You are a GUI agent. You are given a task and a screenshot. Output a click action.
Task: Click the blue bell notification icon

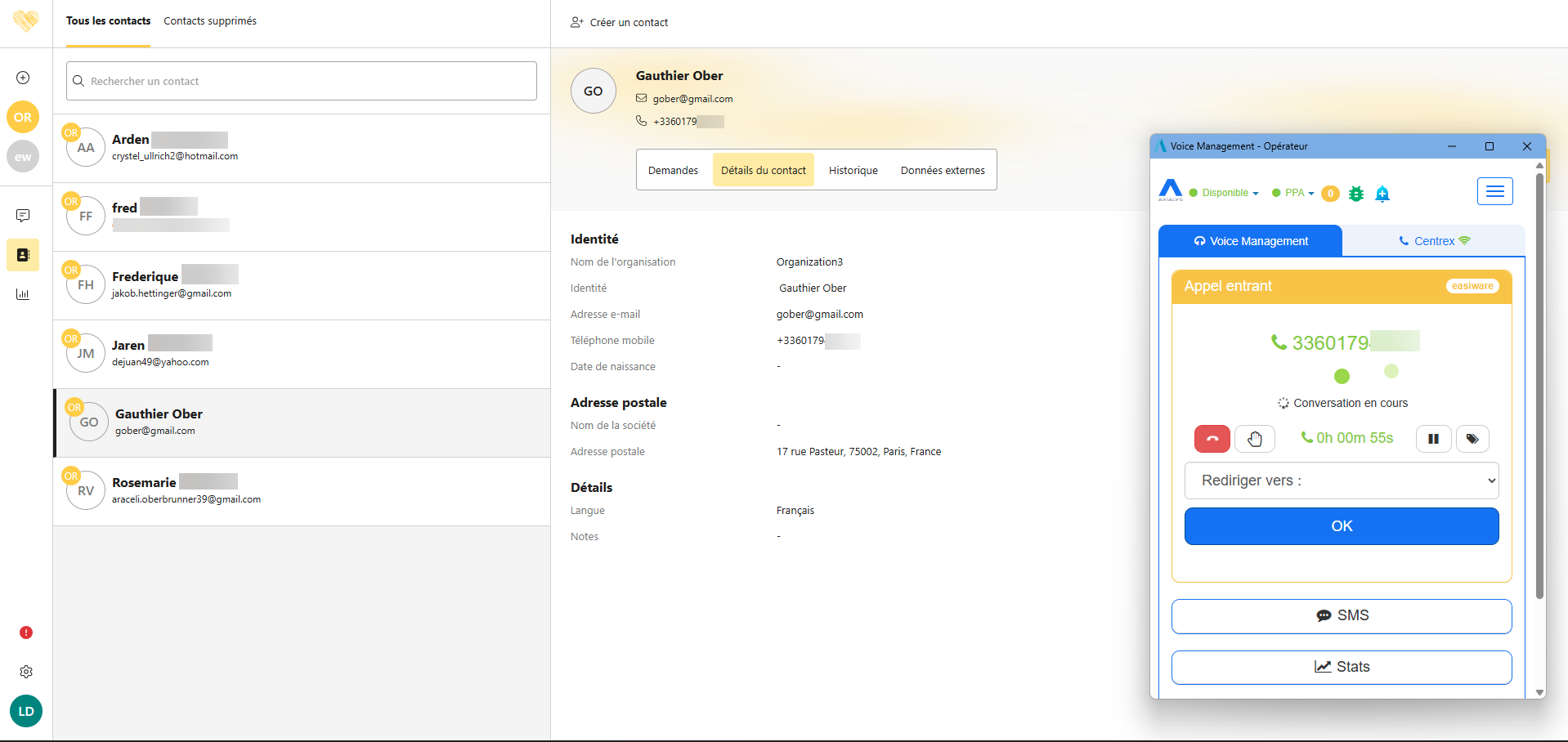(1382, 194)
